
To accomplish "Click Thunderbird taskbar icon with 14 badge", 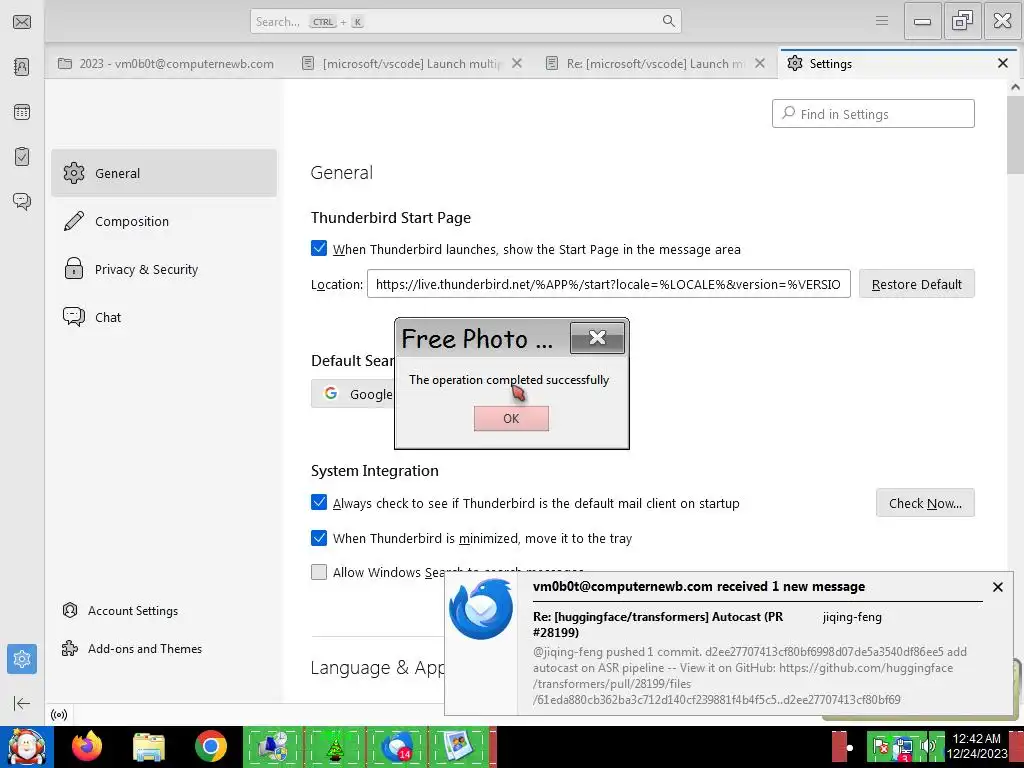I will (x=397, y=746).
